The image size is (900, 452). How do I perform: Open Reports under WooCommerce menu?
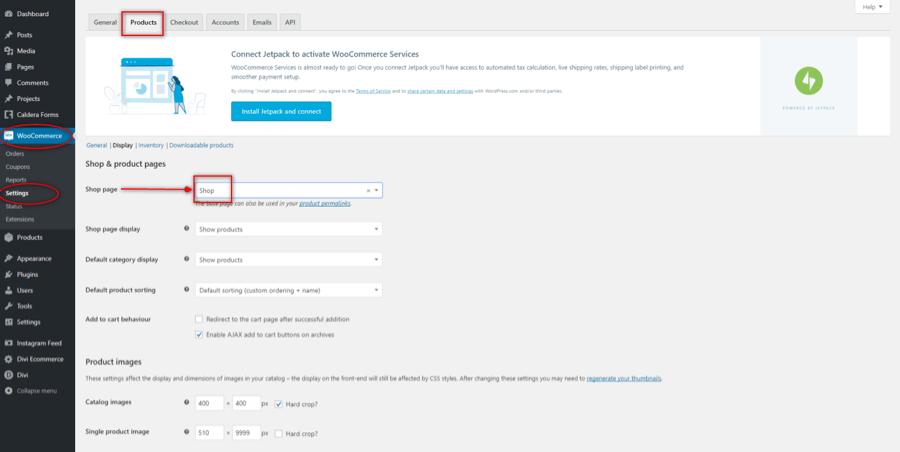16,180
